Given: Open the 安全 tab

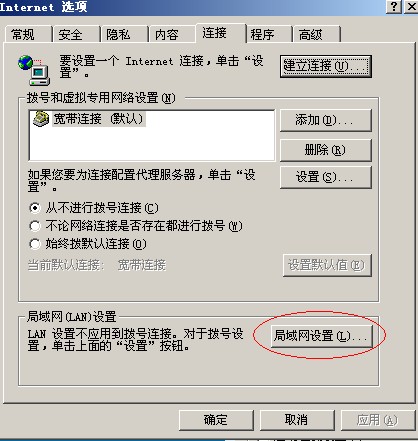Looking at the screenshot, I should tap(76, 34).
